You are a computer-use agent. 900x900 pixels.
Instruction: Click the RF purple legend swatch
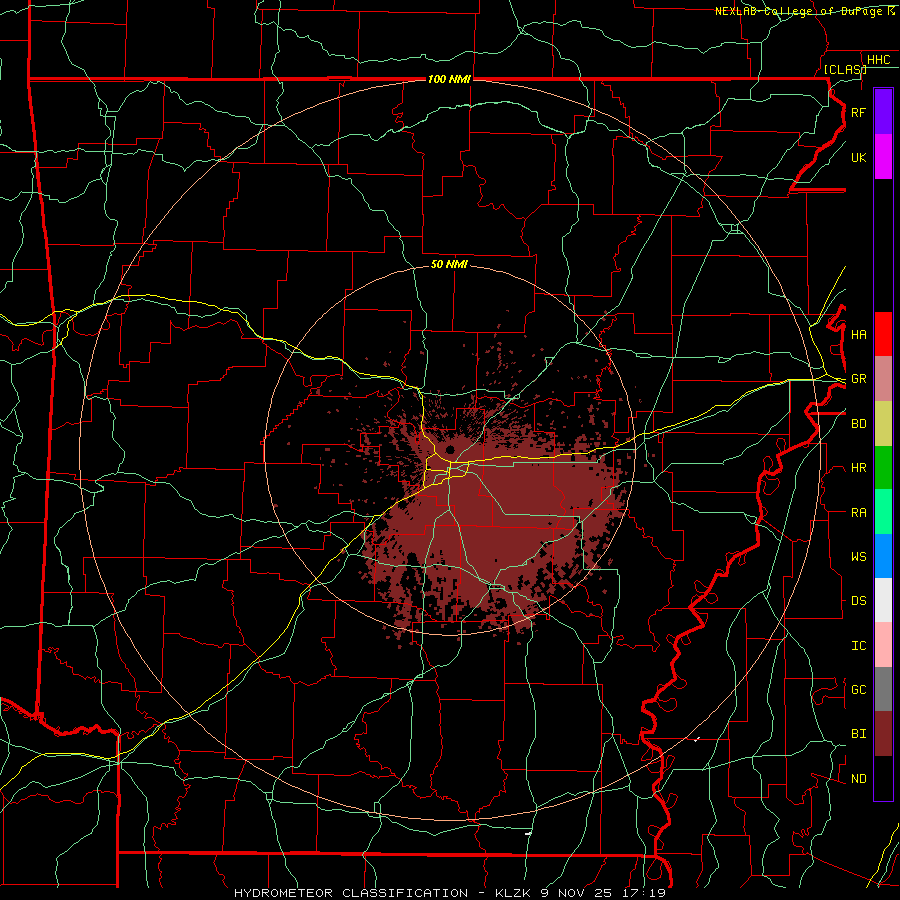point(883,112)
